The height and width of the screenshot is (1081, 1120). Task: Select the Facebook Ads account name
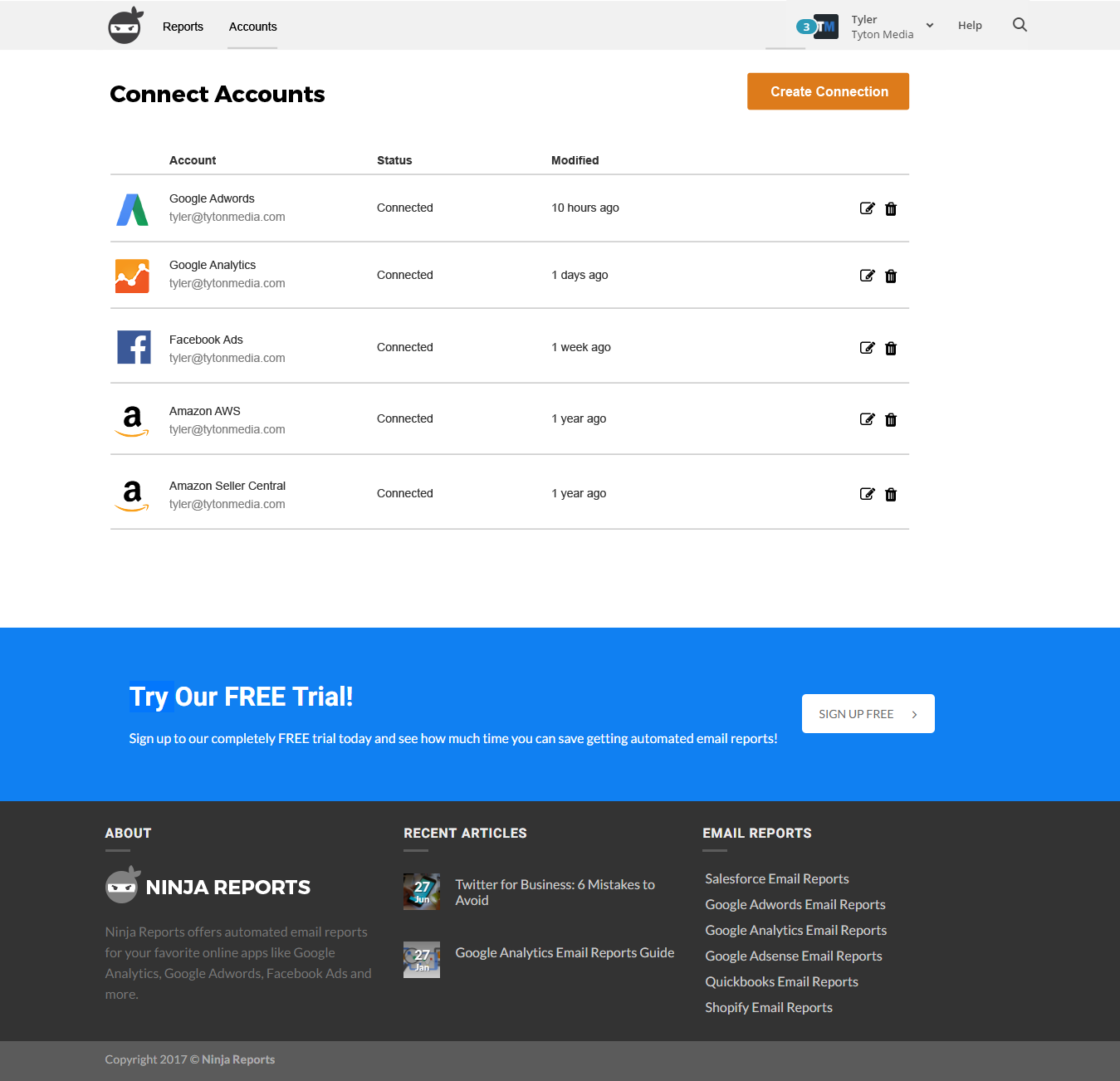pos(206,340)
